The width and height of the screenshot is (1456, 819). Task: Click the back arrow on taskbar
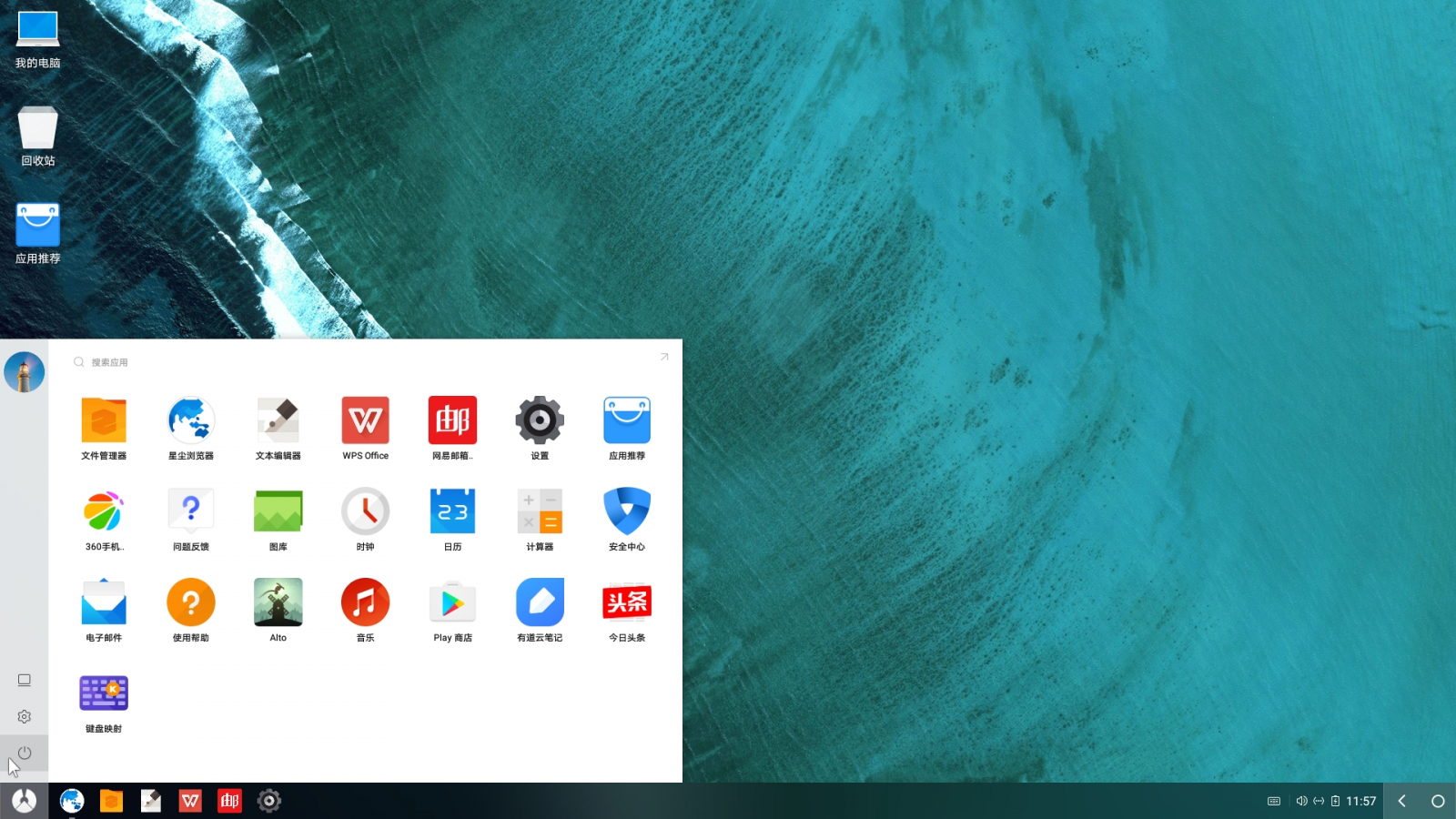1402,801
